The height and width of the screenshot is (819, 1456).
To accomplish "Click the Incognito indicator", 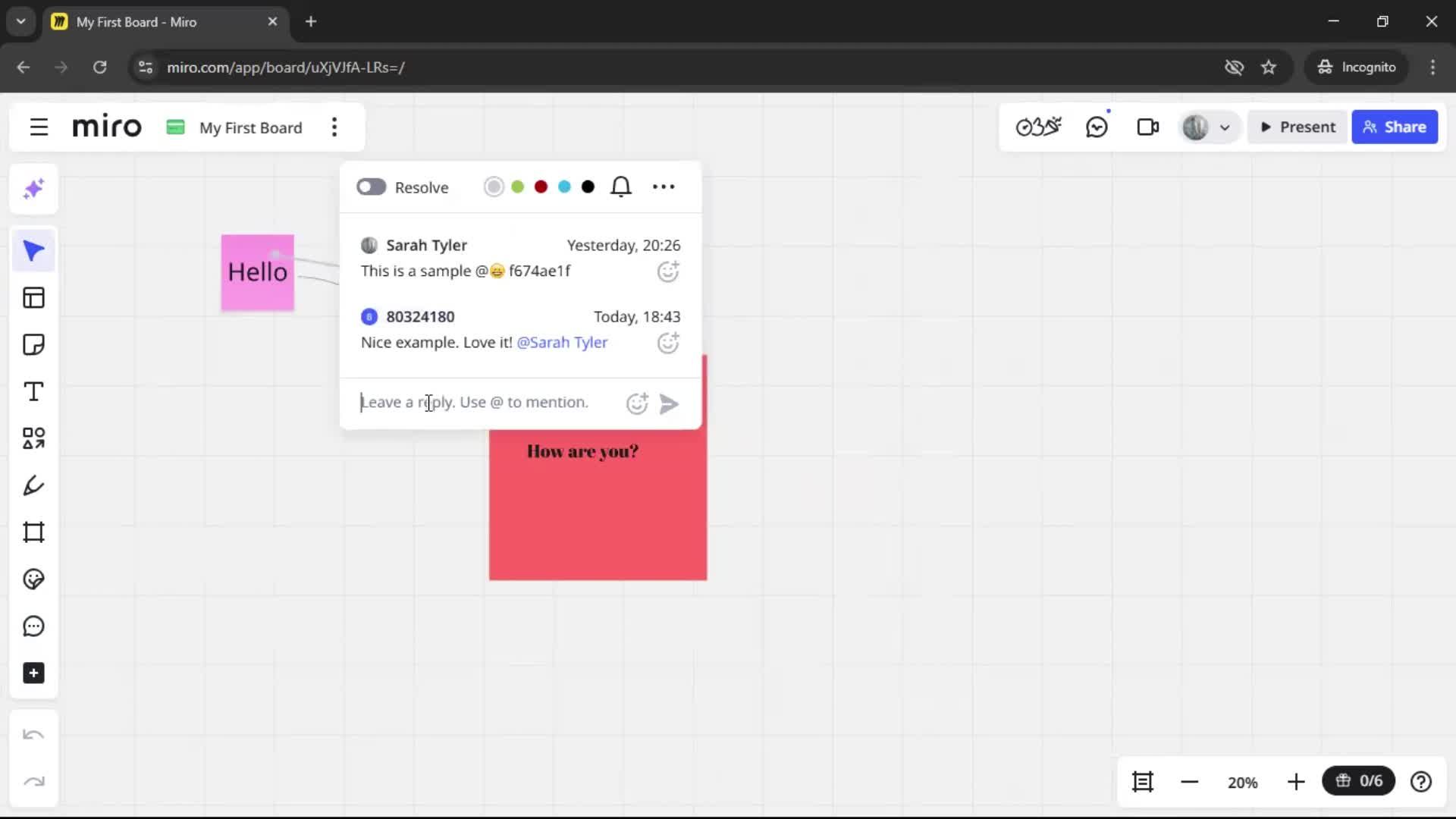I will [x=1357, y=67].
